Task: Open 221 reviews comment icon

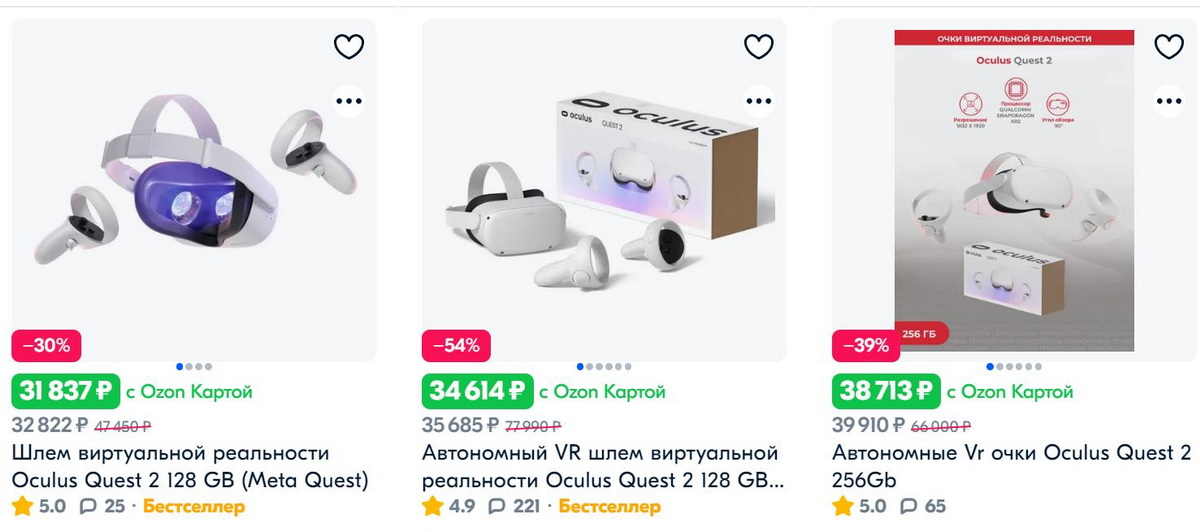Action: 499,506
